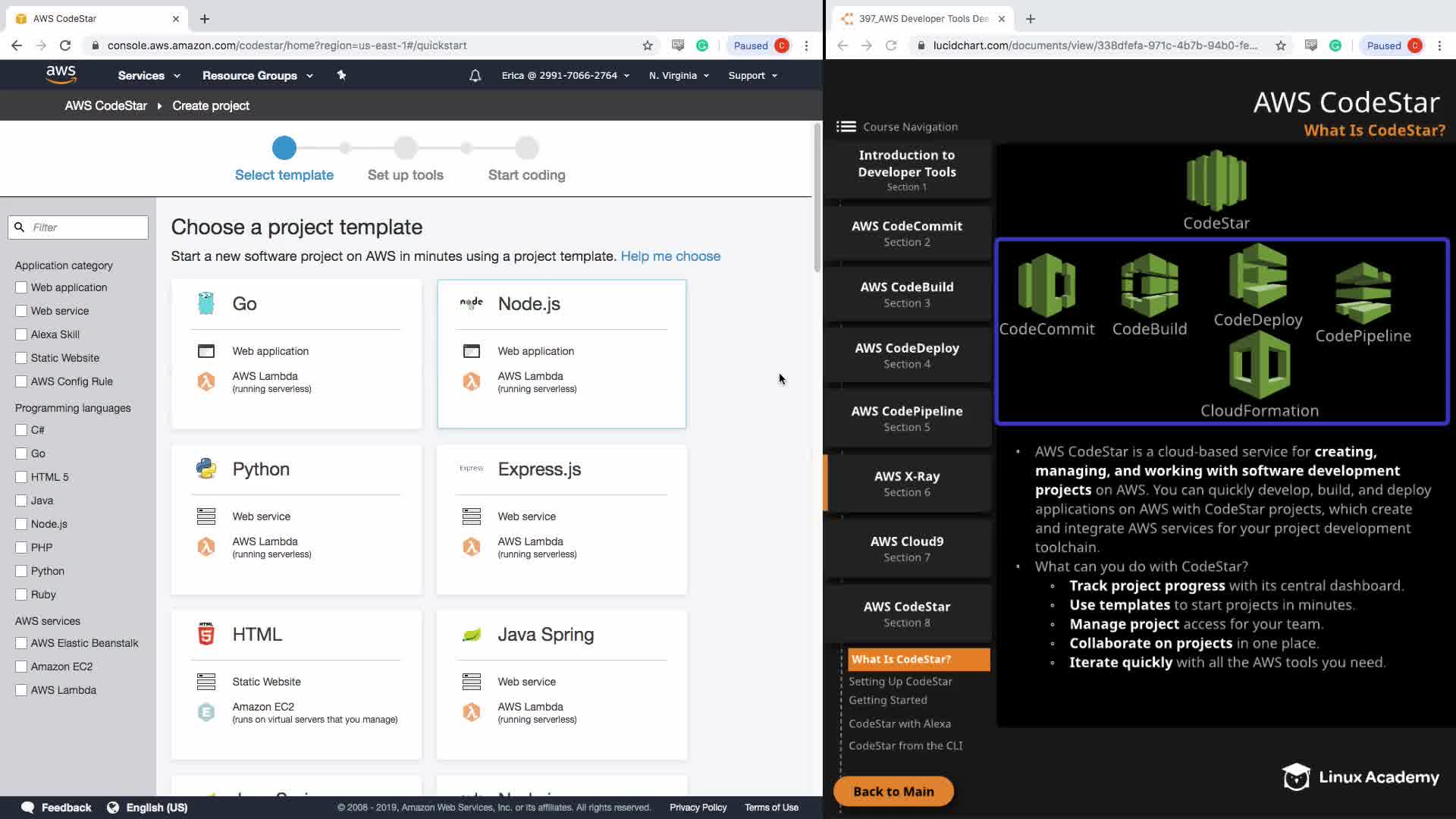Tick the AWS Lambda service checkbox
The image size is (1456, 819).
pyautogui.click(x=21, y=690)
